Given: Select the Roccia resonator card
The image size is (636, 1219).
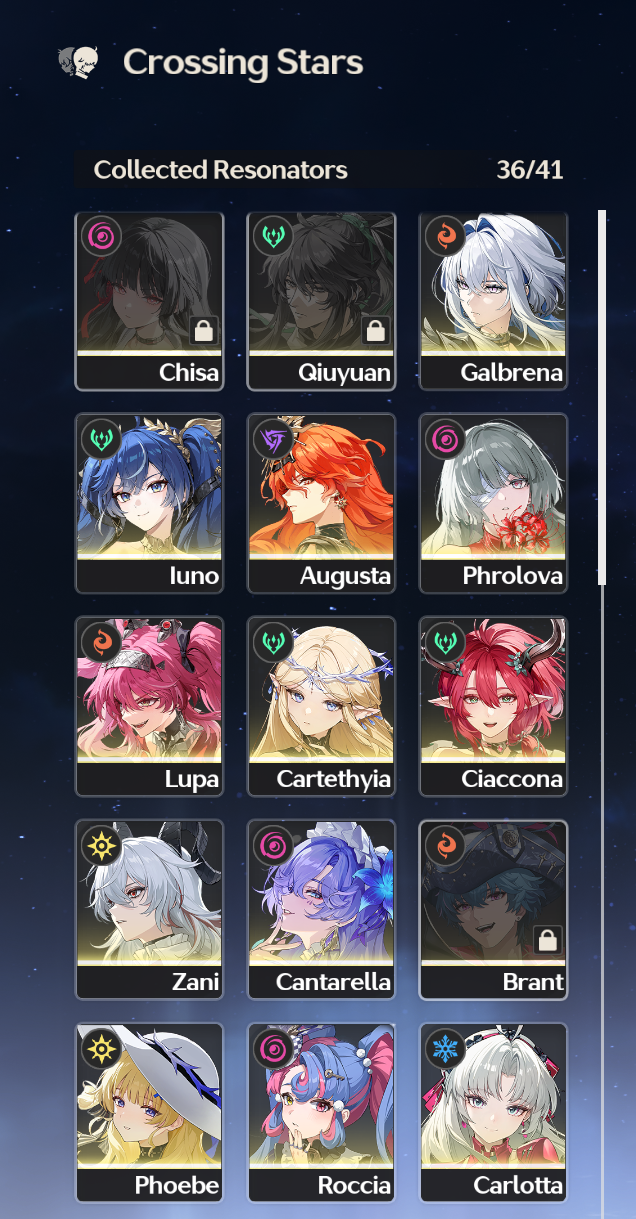Looking at the screenshot, I should [321, 1112].
